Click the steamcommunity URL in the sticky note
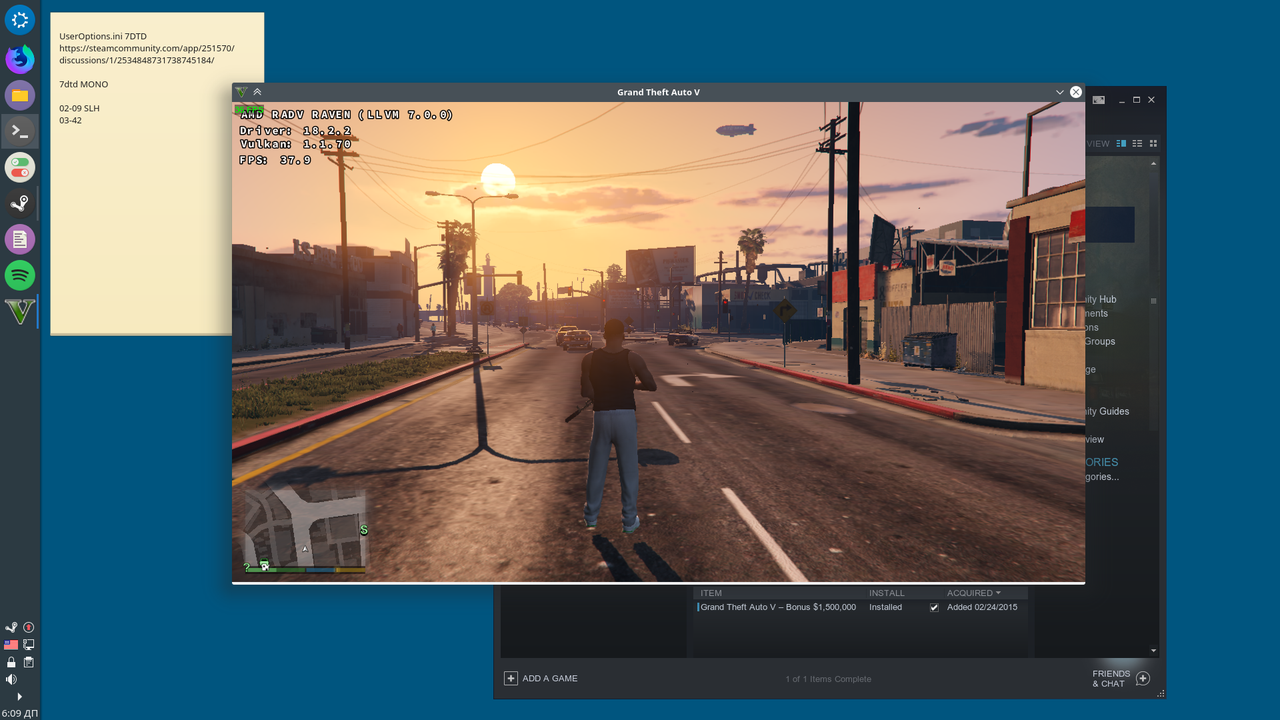1280x720 pixels. (146, 54)
